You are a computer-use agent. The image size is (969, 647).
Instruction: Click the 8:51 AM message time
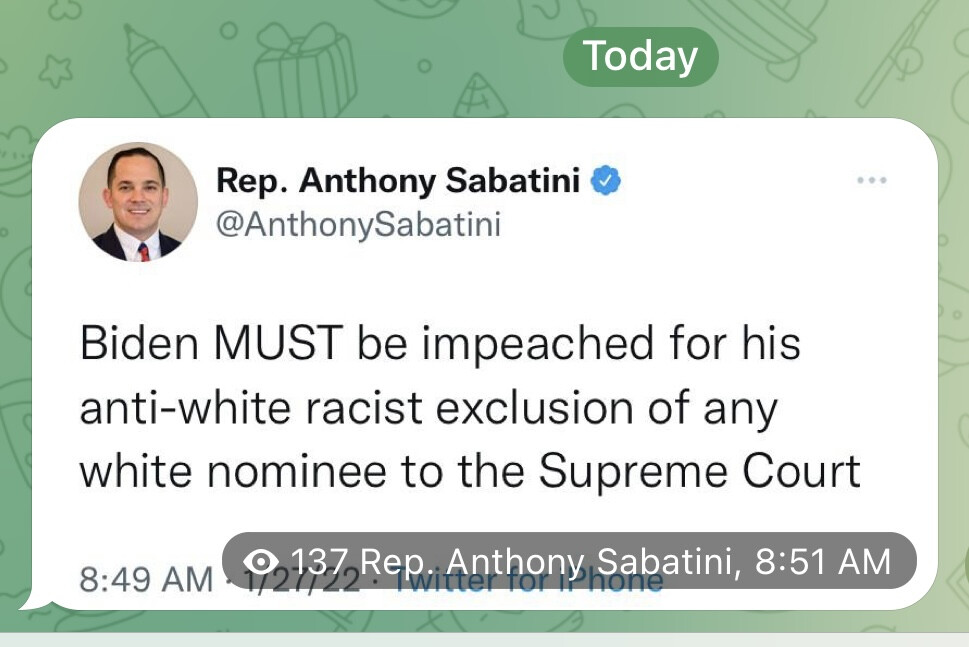(x=823, y=562)
